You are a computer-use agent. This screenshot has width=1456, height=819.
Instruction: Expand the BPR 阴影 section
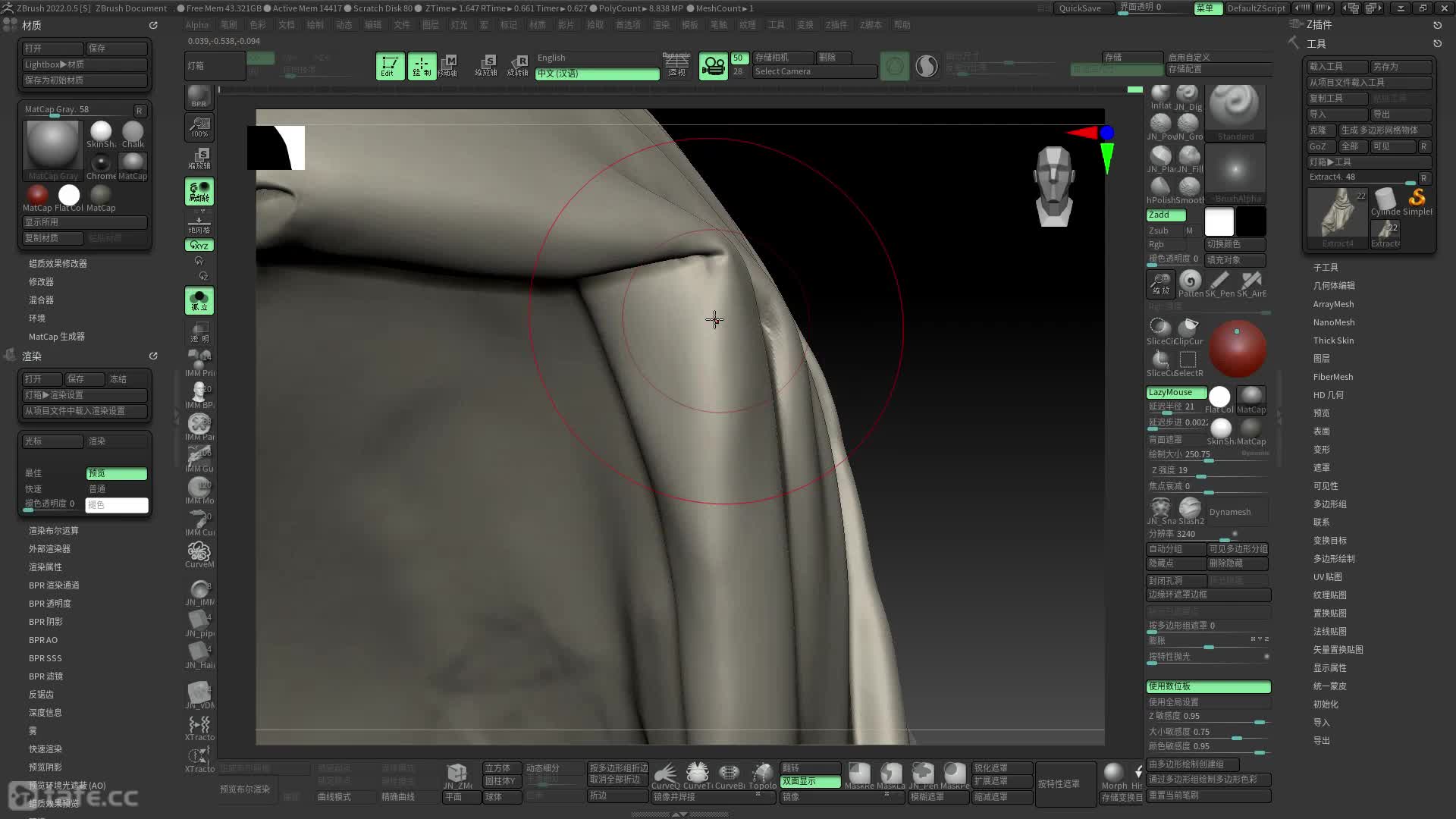(x=45, y=622)
